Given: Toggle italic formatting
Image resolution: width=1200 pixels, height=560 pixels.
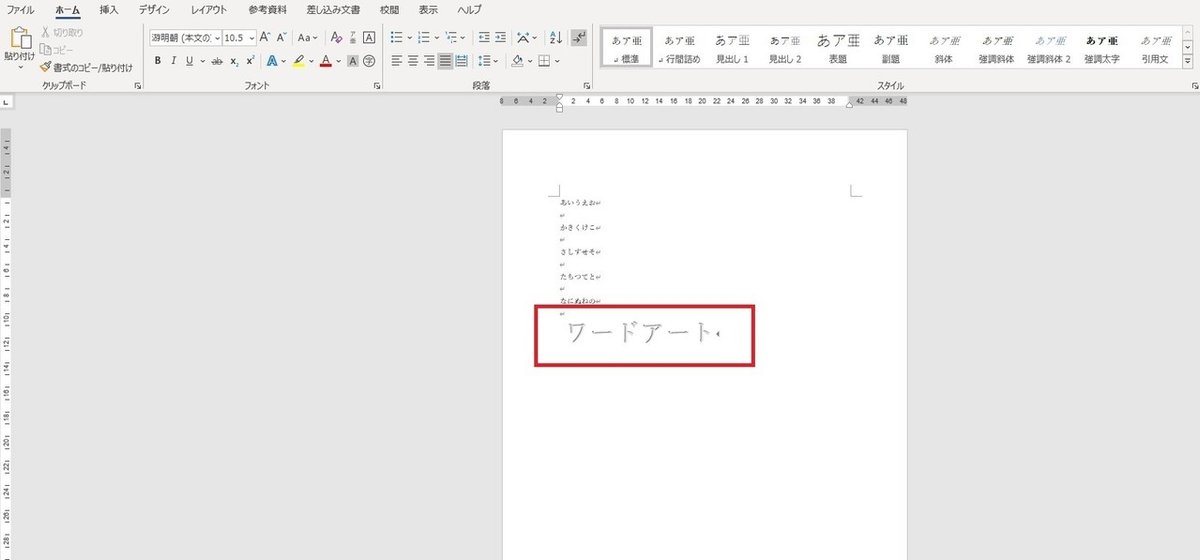Looking at the screenshot, I should 174,61.
